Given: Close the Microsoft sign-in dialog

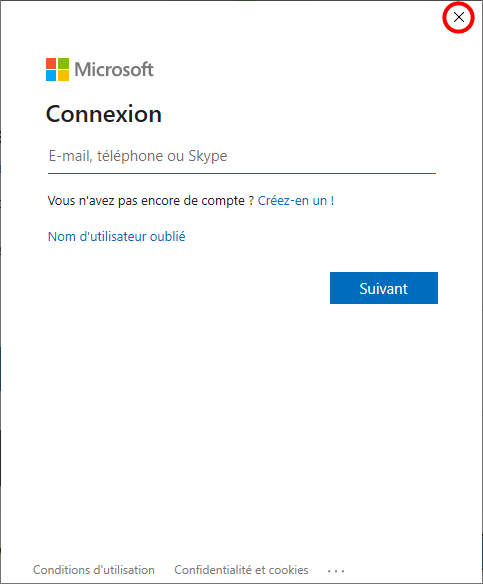Looking at the screenshot, I should click(459, 17).
